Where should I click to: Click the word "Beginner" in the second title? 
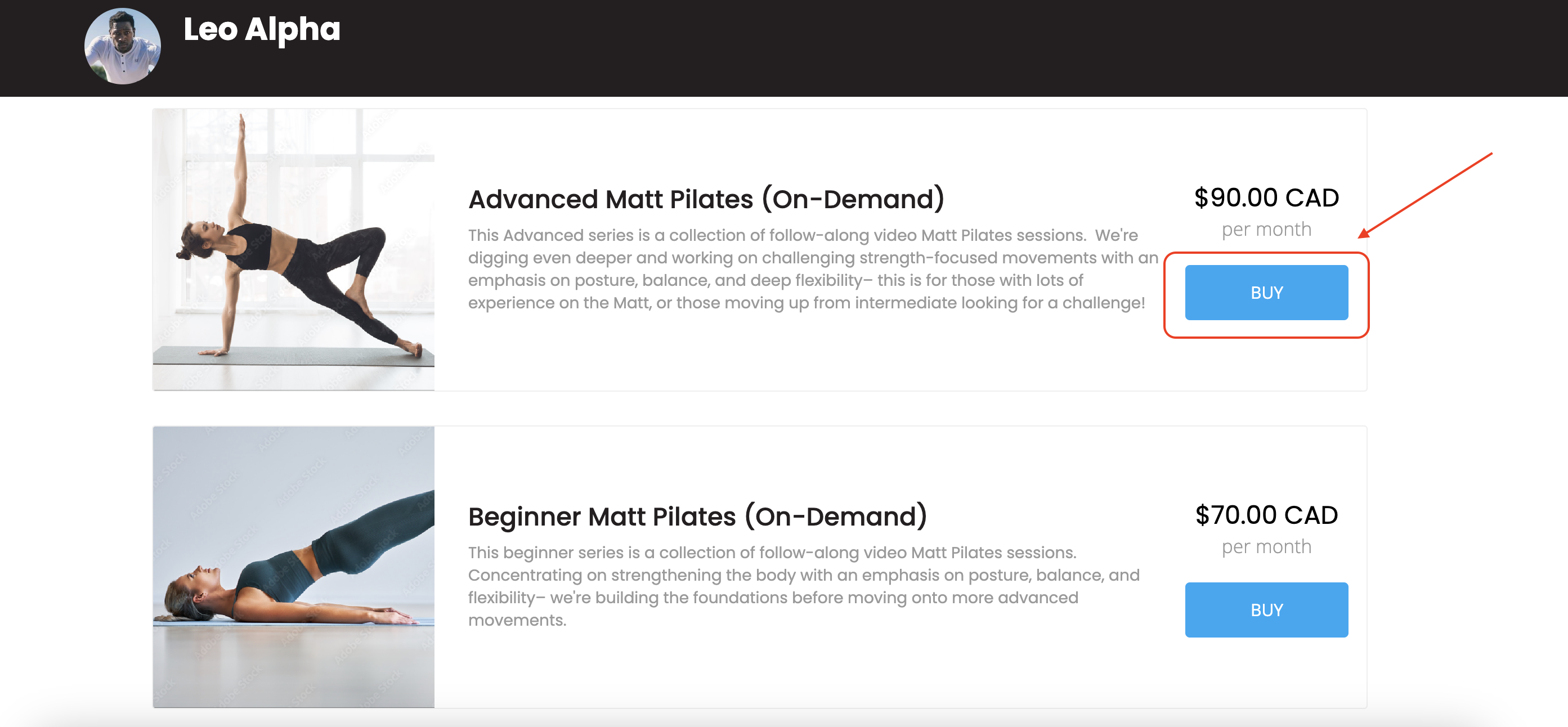click(524, 517)
